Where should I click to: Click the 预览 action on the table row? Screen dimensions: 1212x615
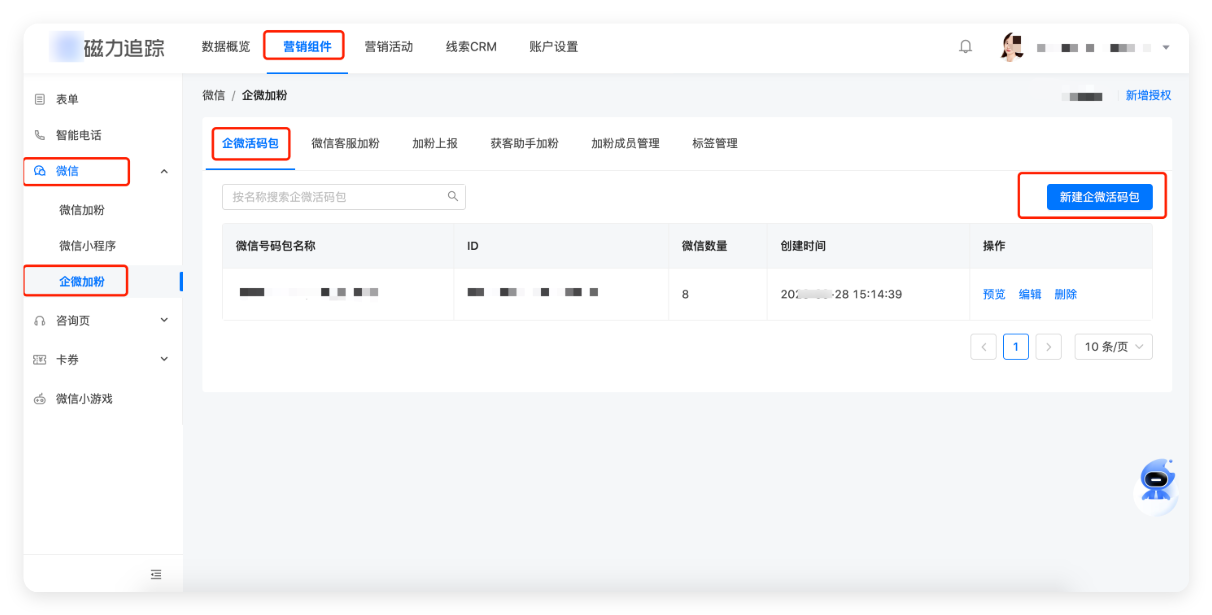point(993,293)
